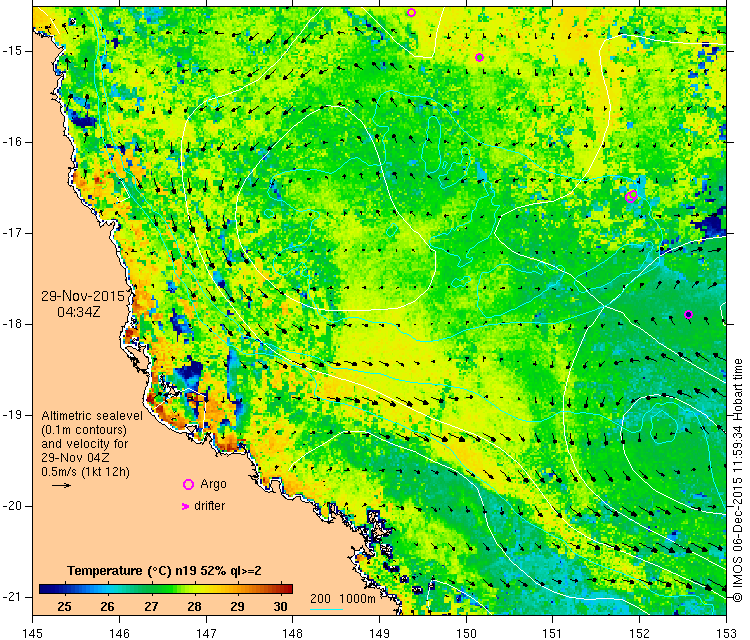Click the '29' value on temperature scale

[x=237, y=607]
